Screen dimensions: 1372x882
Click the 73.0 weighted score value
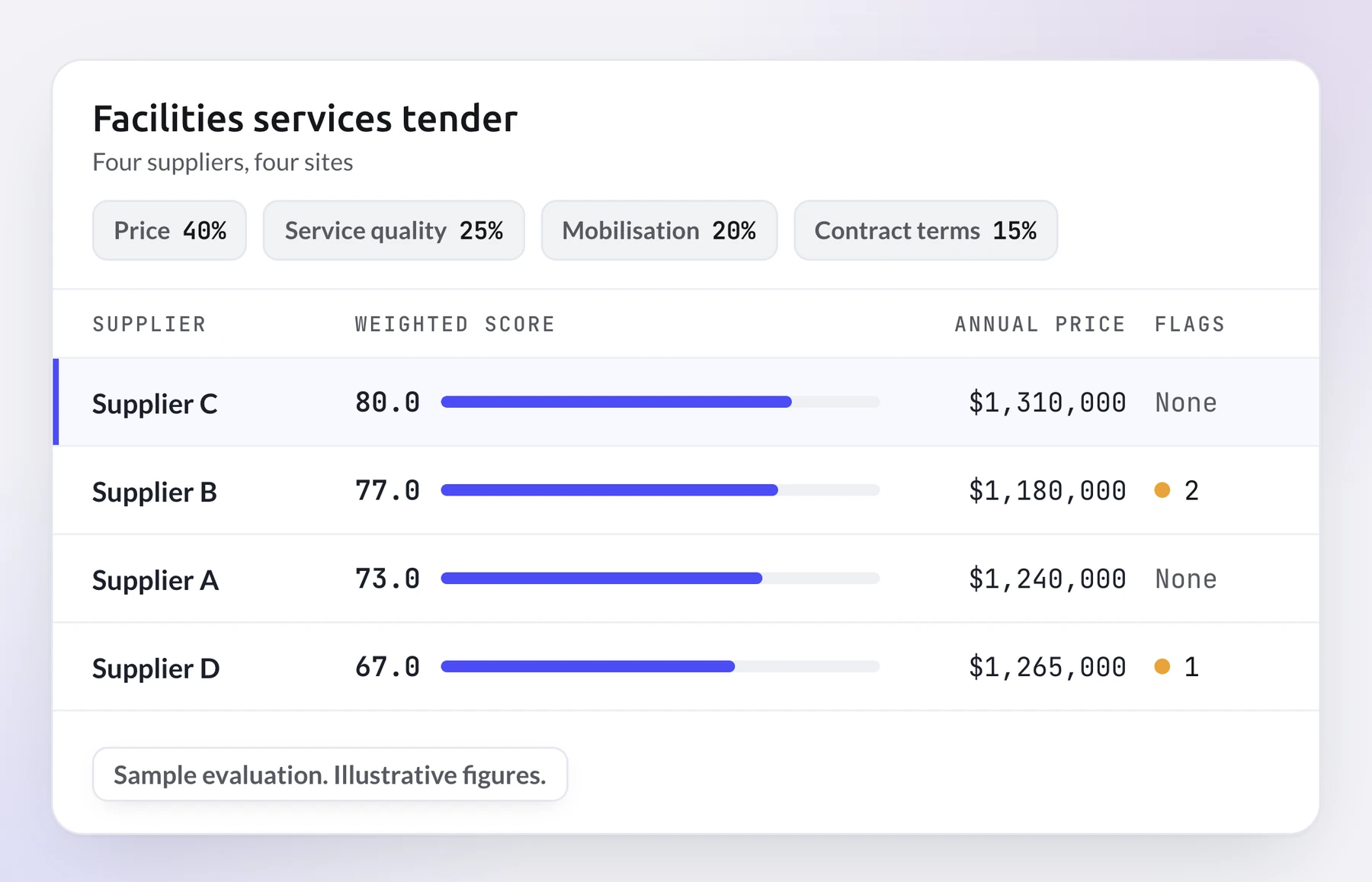(x=387, y=579)
